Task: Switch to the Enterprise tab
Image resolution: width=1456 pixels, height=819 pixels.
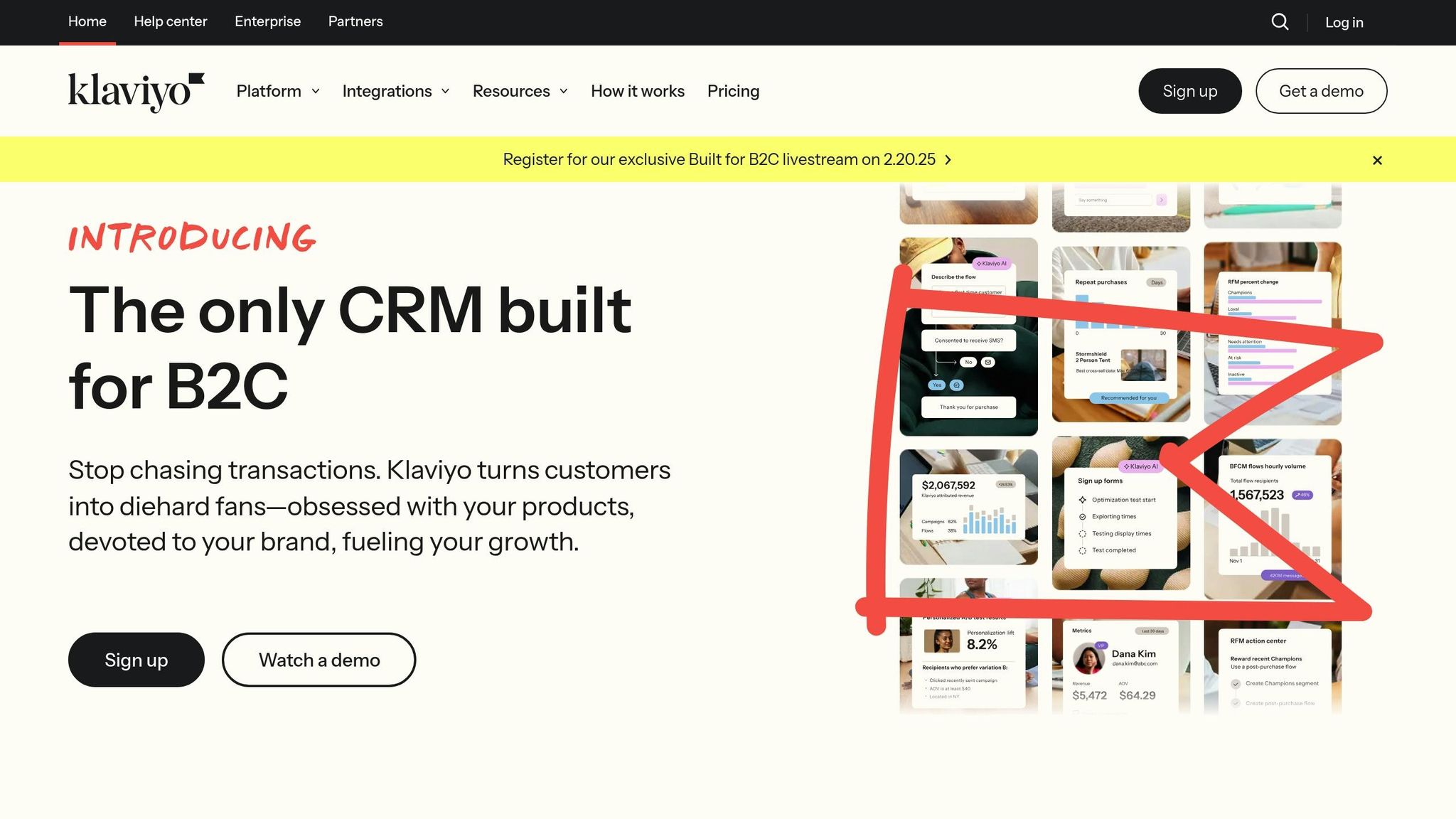Action: pos(268,21)
